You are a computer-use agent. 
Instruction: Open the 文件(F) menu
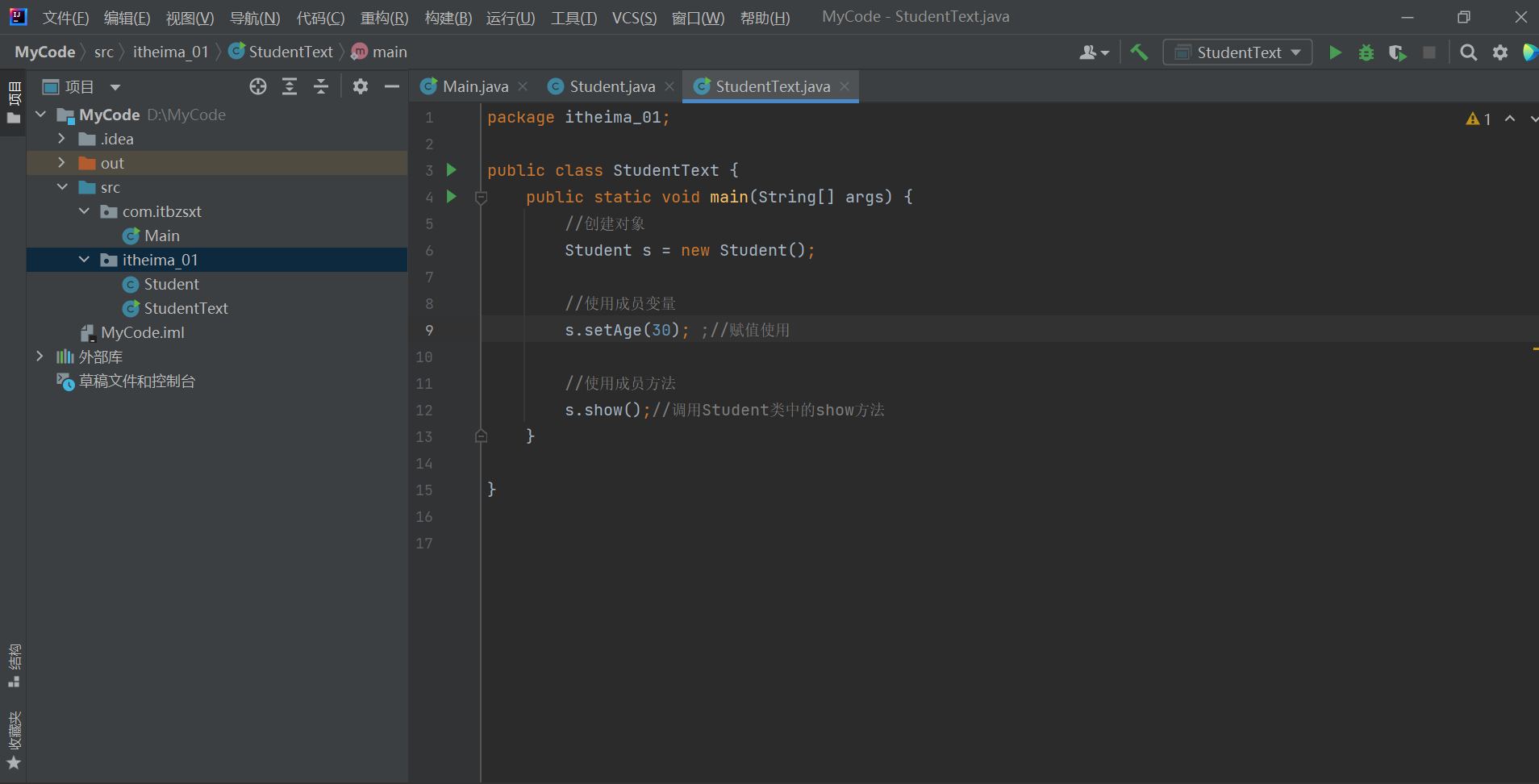pos(65,18)
